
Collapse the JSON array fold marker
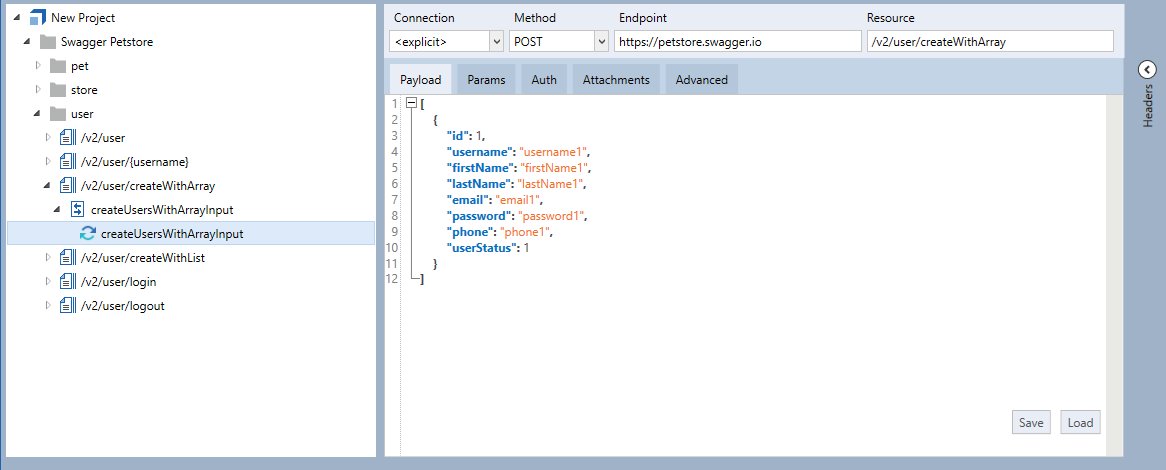411,104
